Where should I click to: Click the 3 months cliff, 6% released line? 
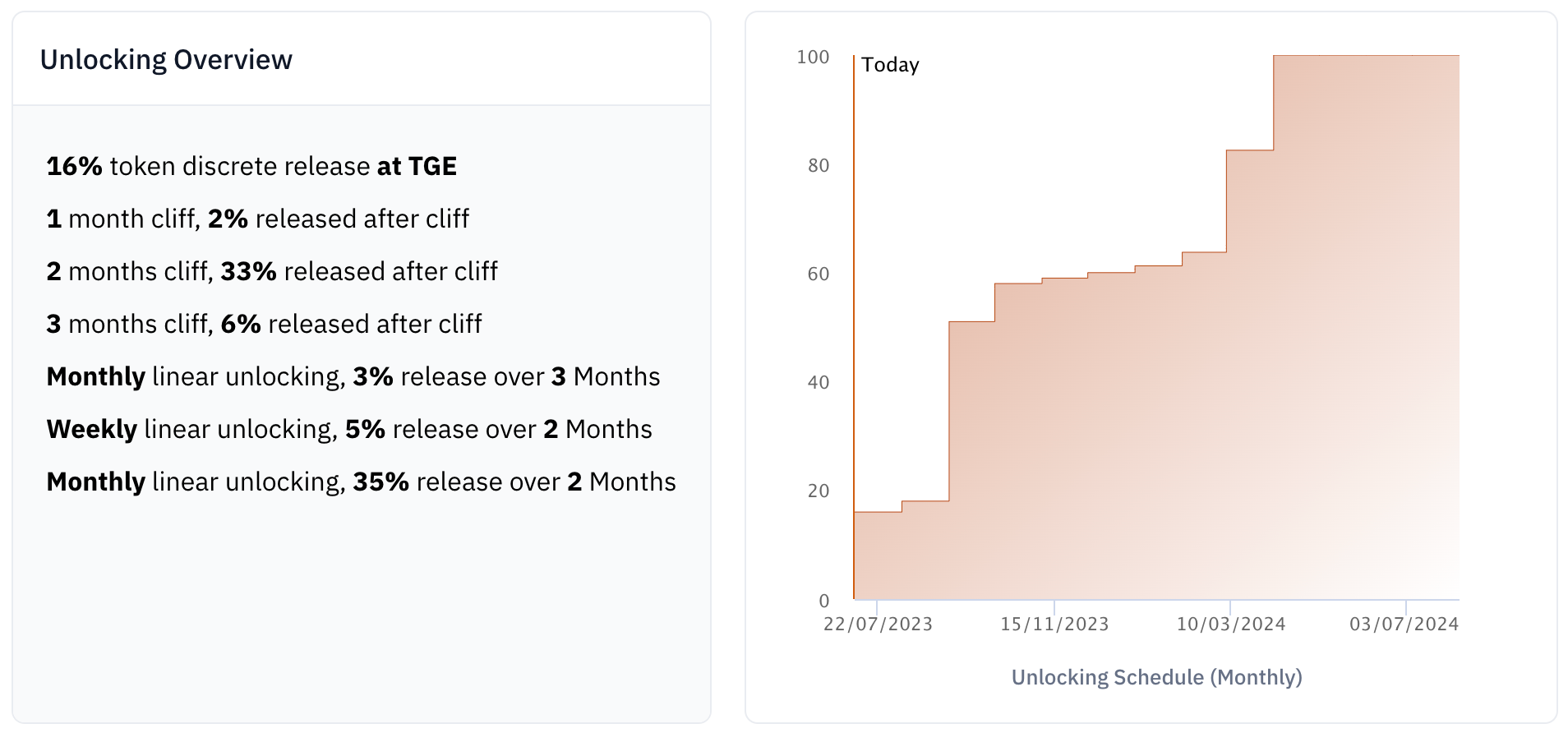pyautogui.click(x=264, y=324)
